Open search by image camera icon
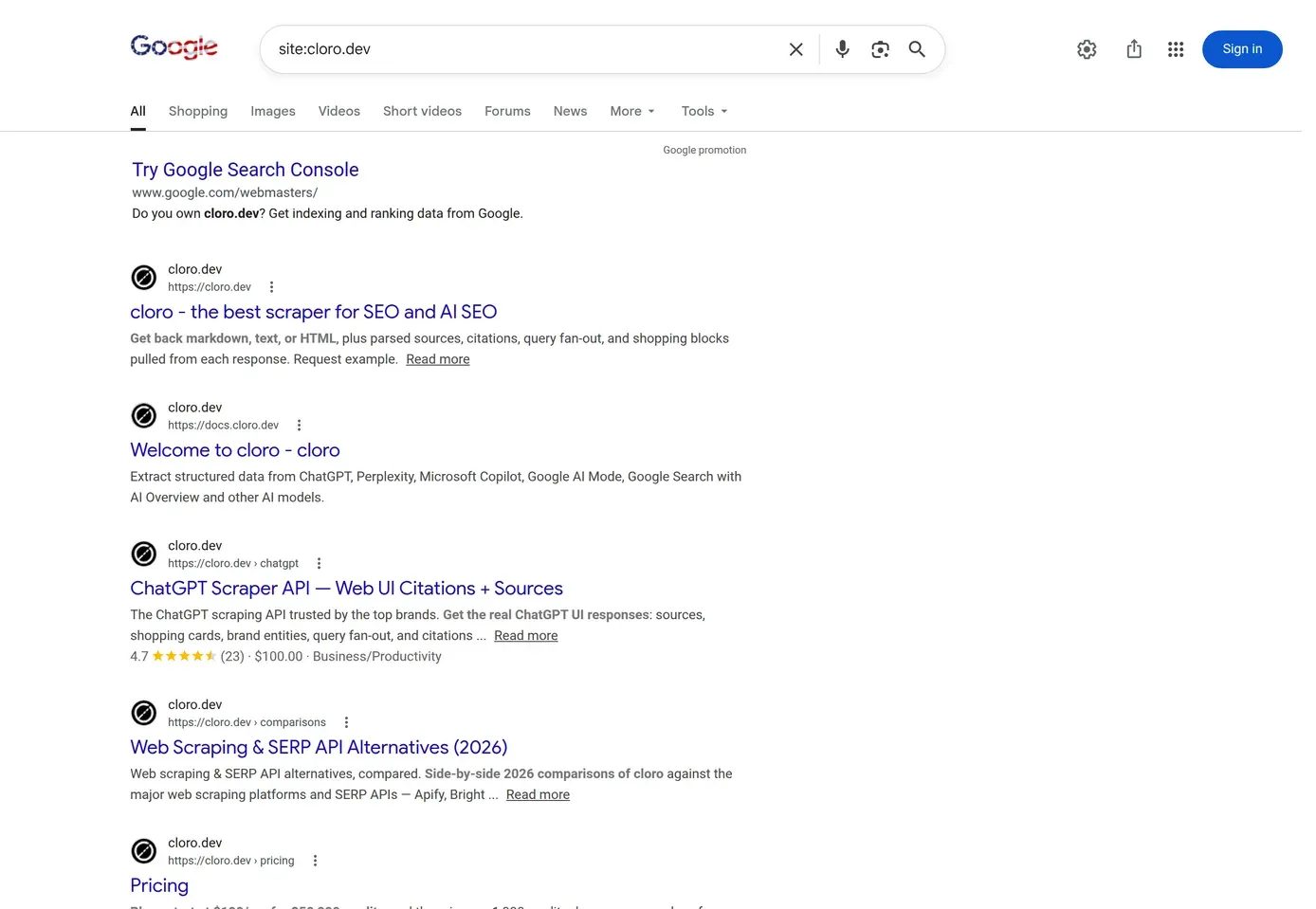The width and height of the screenshot is (1316, 909). [880, 49]
